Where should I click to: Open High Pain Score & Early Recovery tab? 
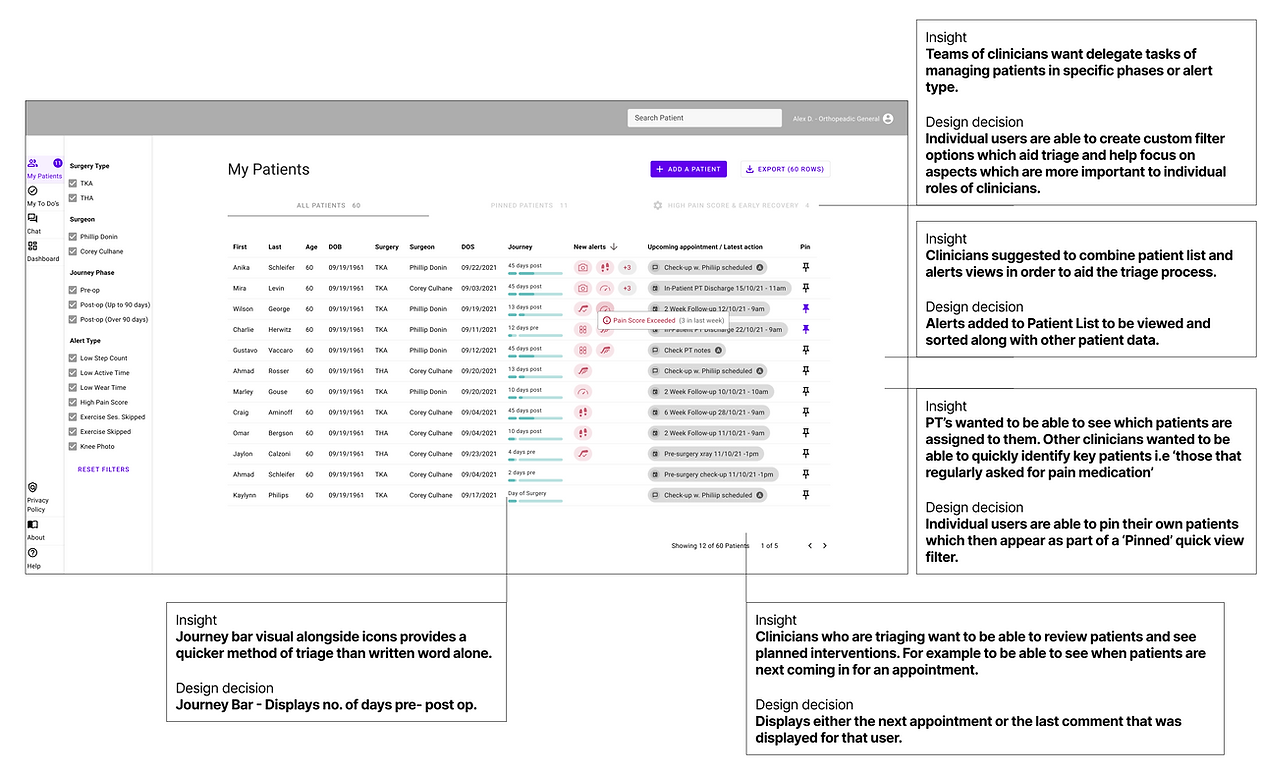click(x=731, y=205)
